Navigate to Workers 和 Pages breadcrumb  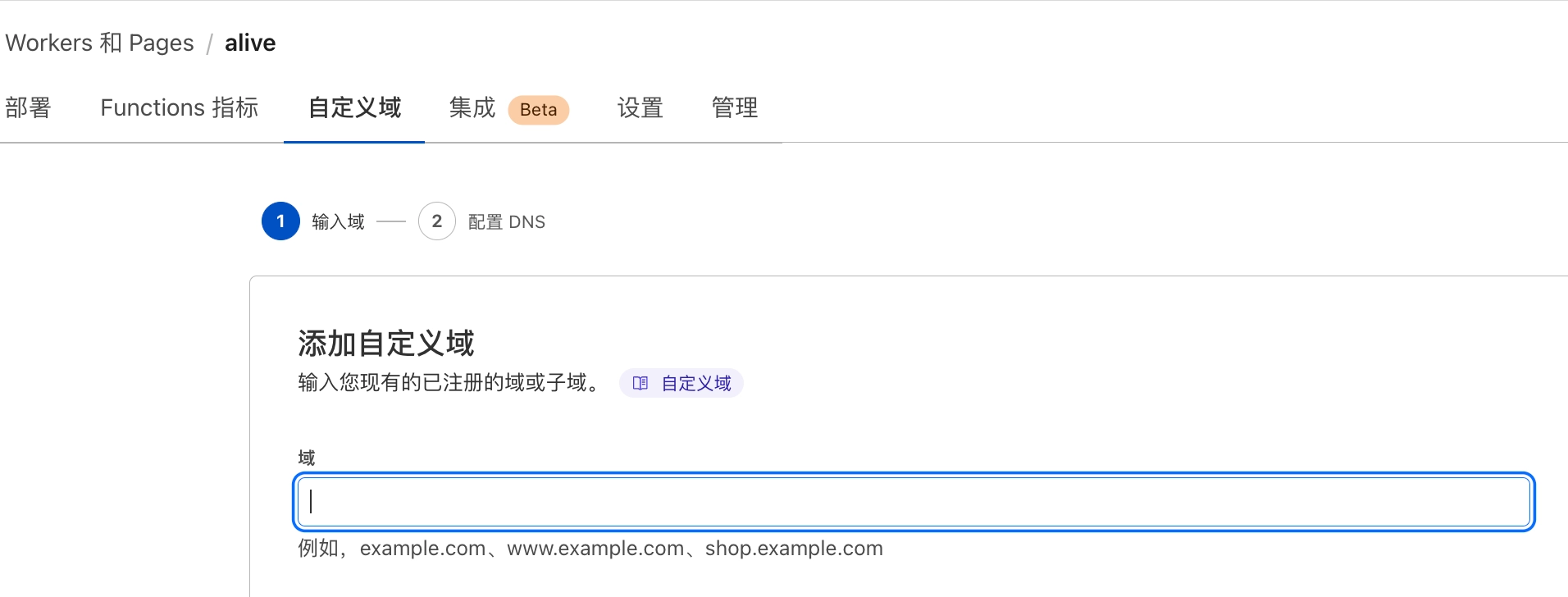99,43
